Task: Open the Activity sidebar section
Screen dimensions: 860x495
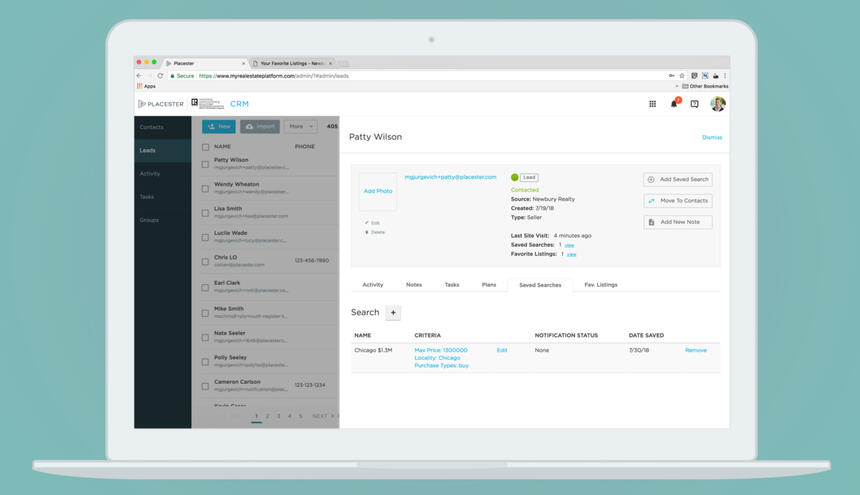Action: (x=162, y=174)
